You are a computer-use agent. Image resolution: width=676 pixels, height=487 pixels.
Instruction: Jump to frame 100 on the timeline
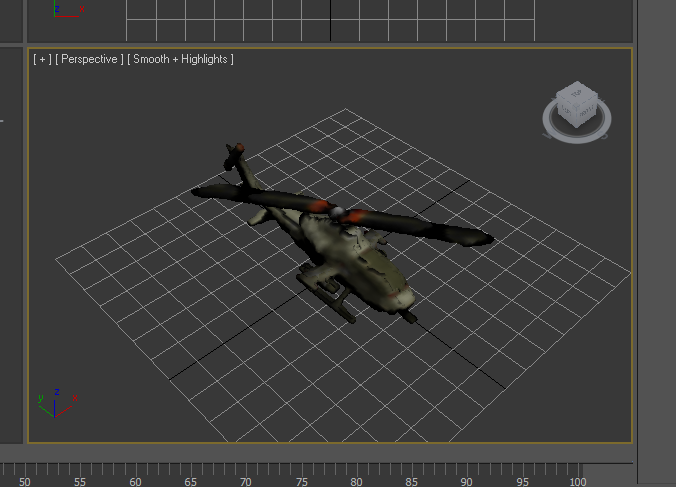[576, 481]
